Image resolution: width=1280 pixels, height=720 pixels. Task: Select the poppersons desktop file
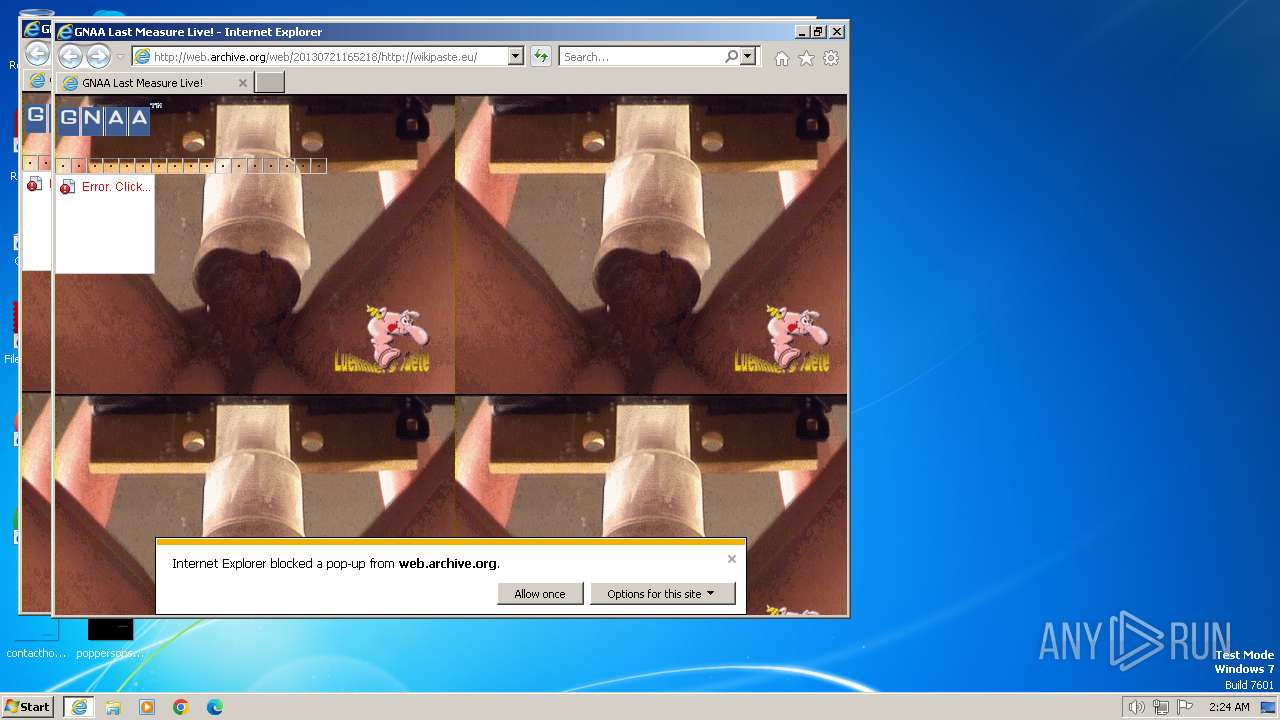coord(110,638)
